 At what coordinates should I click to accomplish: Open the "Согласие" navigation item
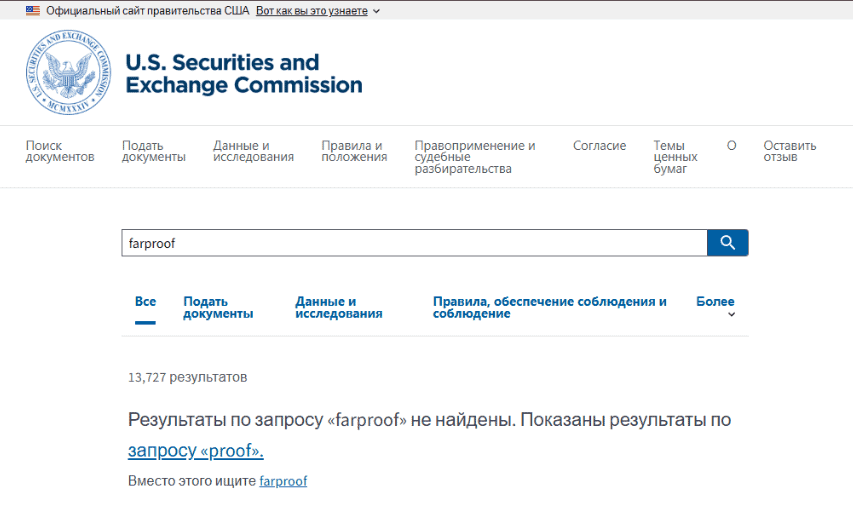(x=599, y=146)
